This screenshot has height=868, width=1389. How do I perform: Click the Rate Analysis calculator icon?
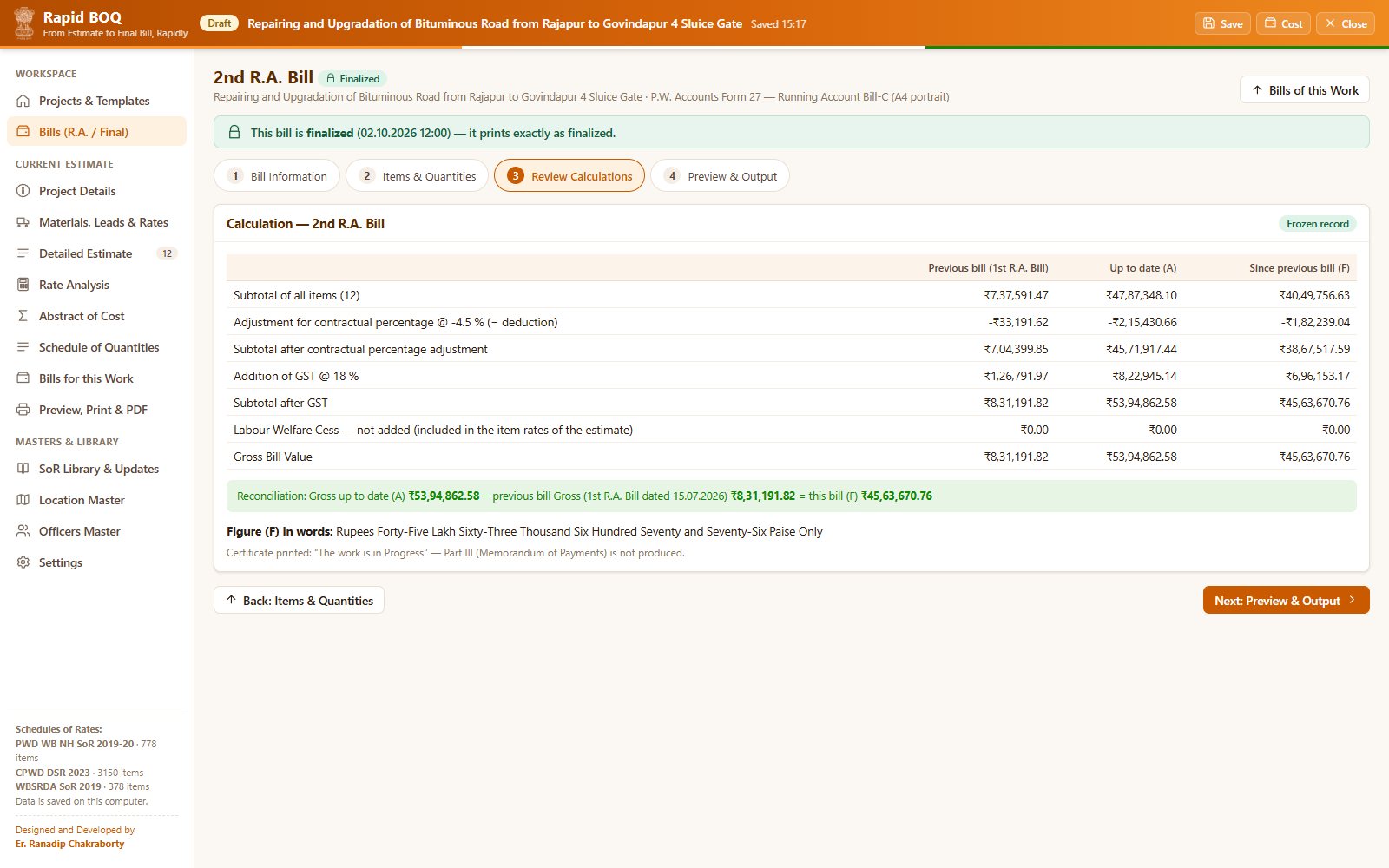23,285
